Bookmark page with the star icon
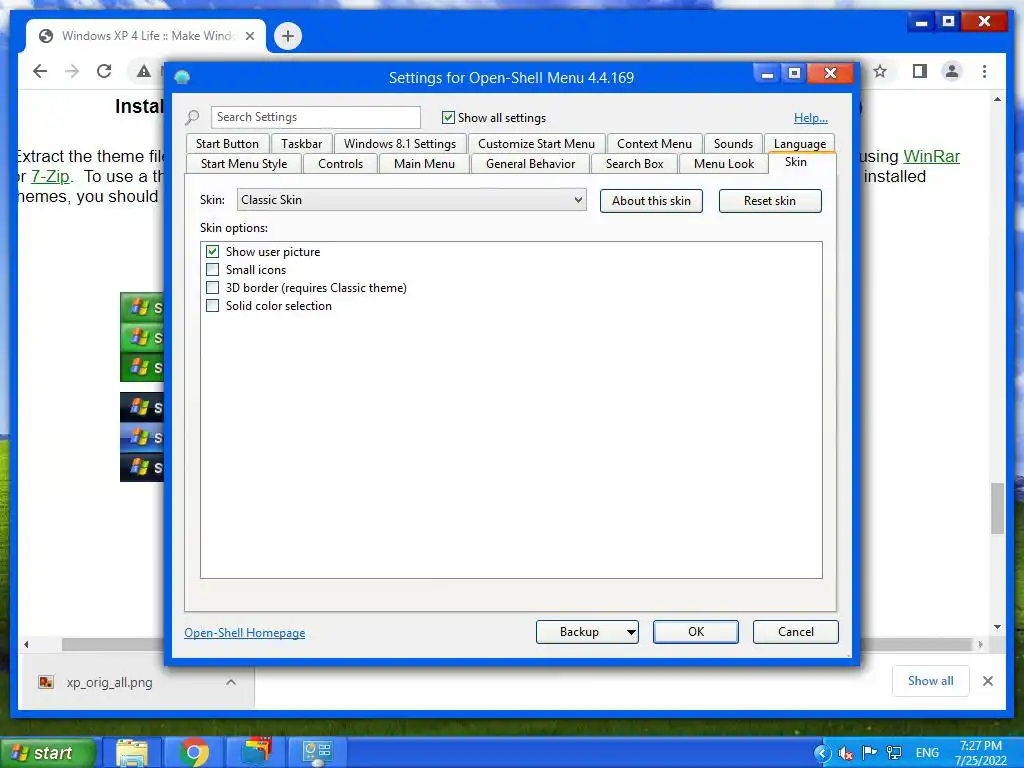Image resolution: width=1024 pixels, height=768 pixels. [x=880, y=71]
